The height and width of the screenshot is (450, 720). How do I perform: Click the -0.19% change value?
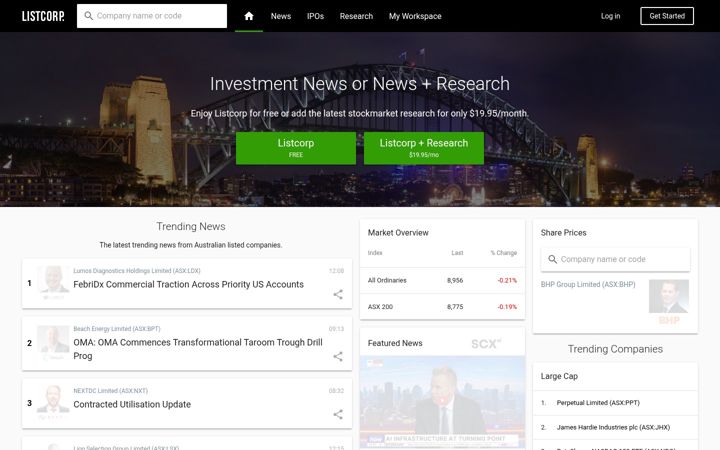(x=507, y=307)
